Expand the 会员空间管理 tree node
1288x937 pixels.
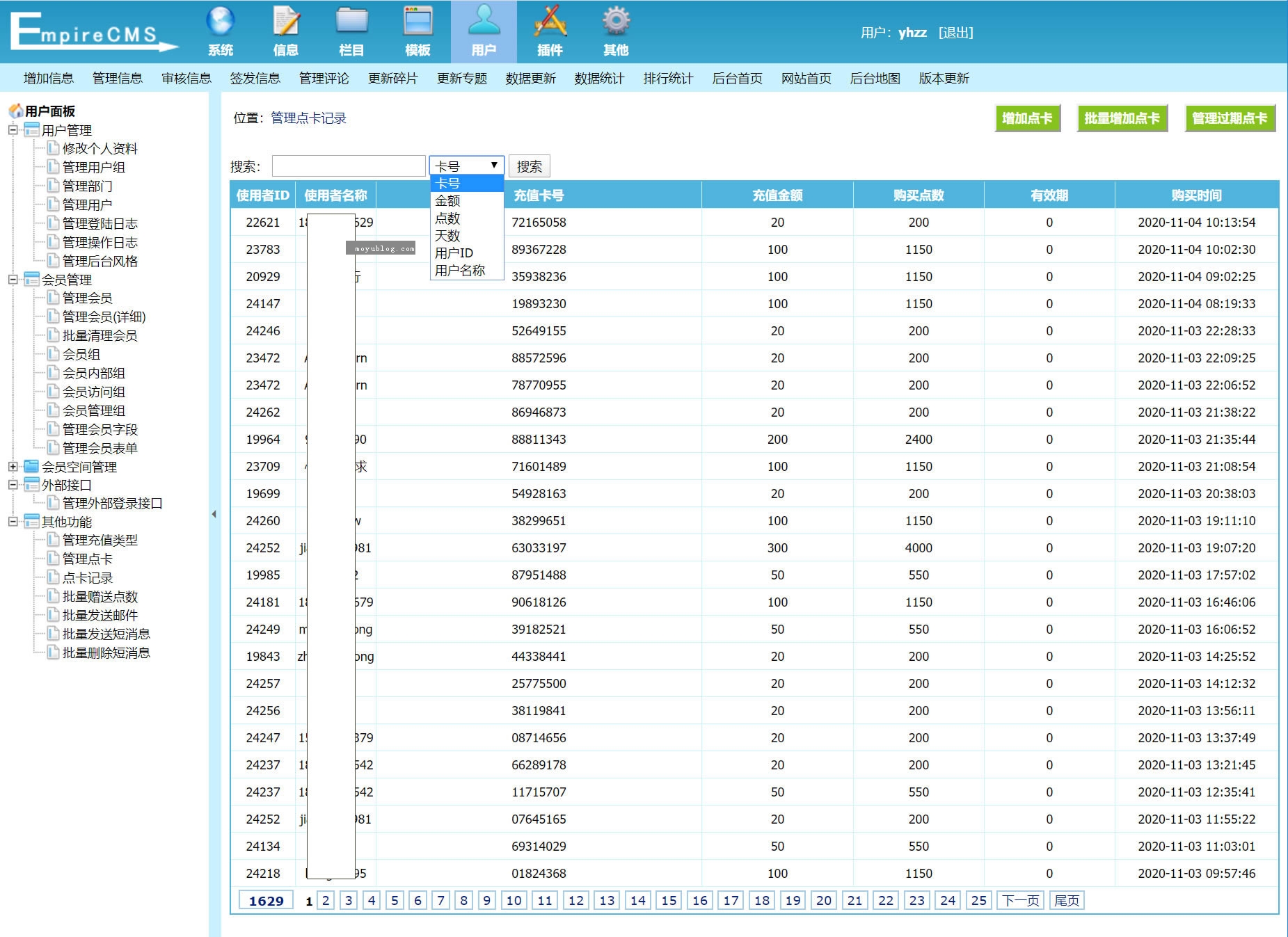[x=13, y=467]
